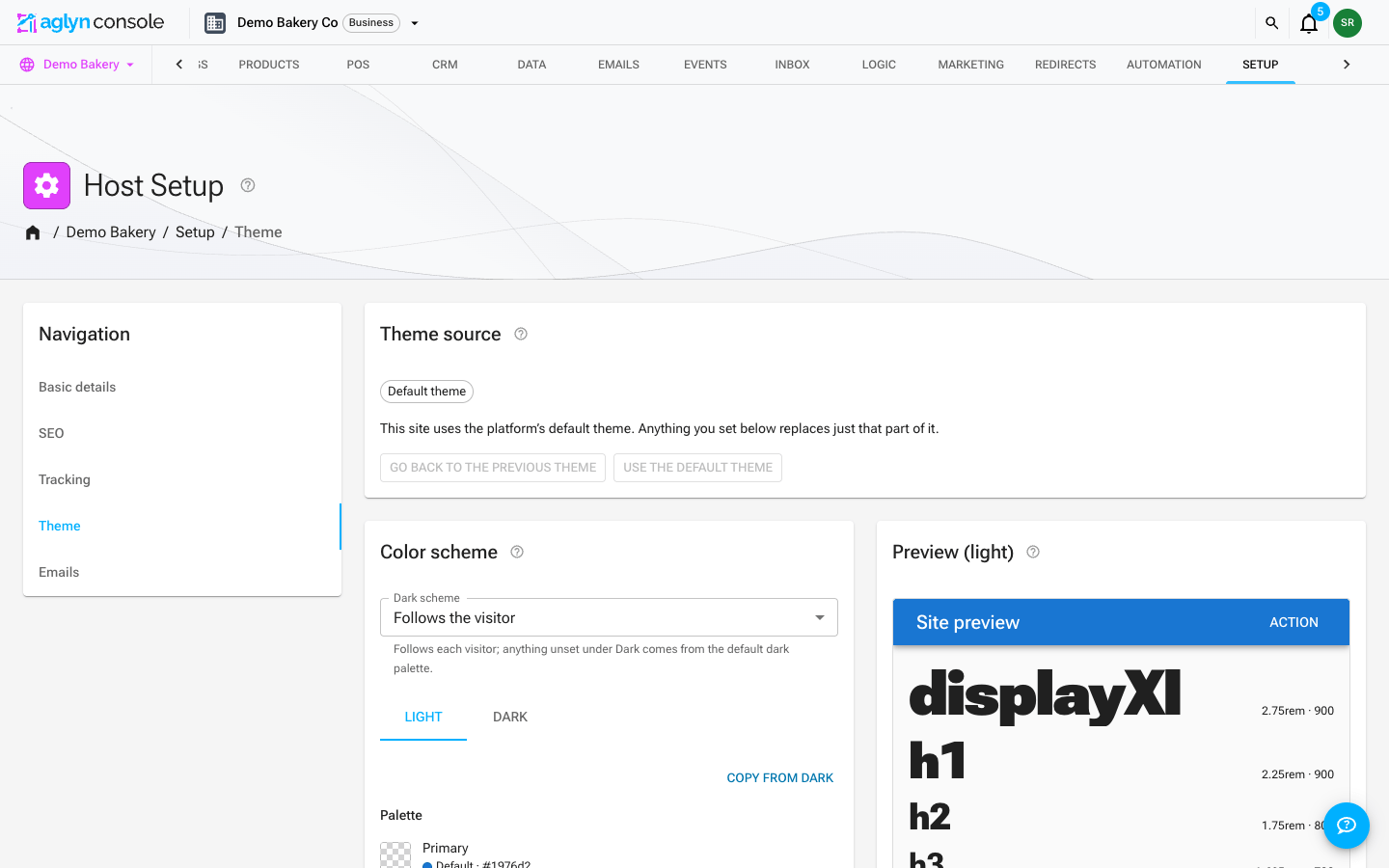Open the MARKETING tab
The image size is (1389, 868).
(x=971, y=65)
